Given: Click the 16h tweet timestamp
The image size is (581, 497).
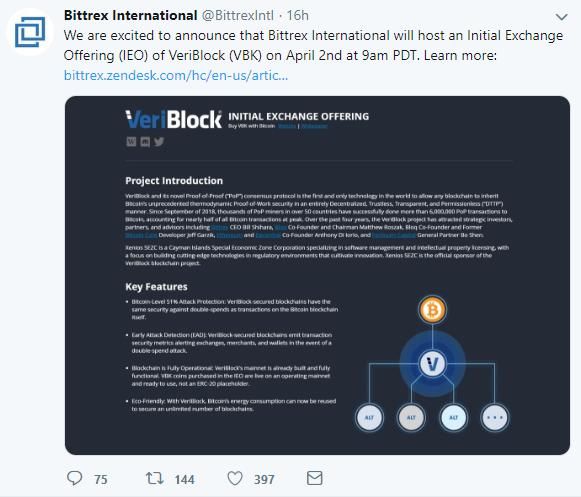Looking at the screenshot, I should pyautogui.click(x=298, y=16).
